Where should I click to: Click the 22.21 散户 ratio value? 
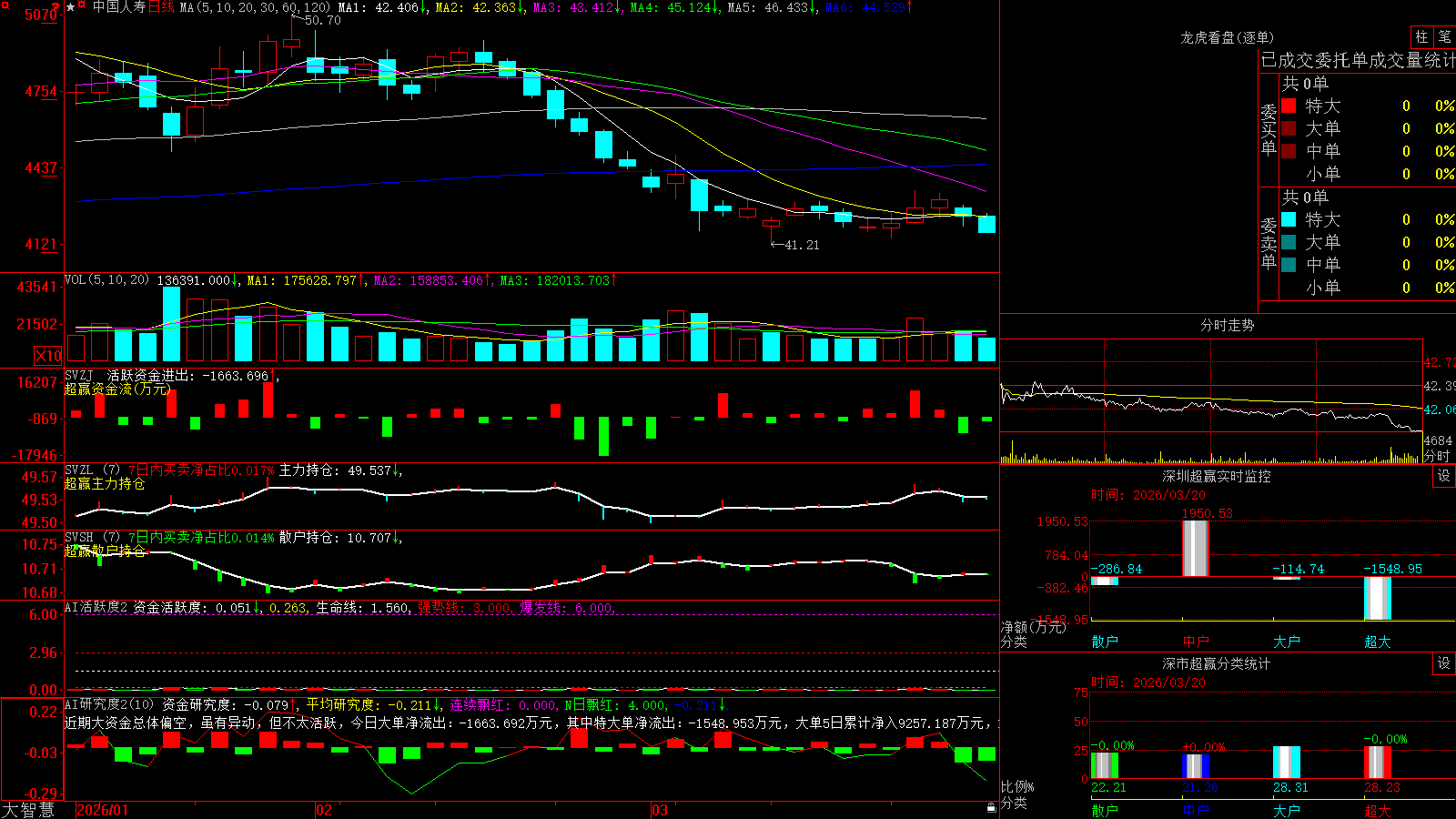(1108, 787)
